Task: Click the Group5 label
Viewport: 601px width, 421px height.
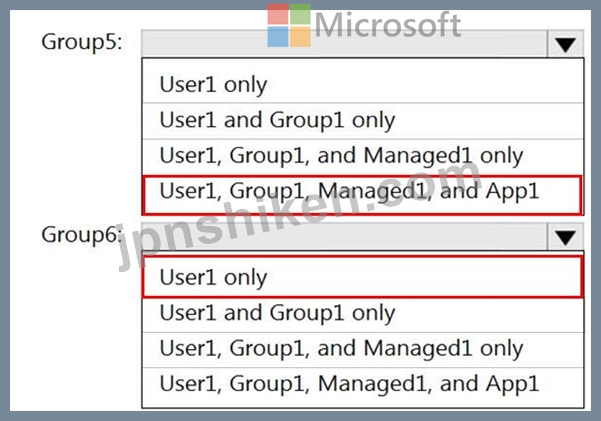Action: click(82, 43)
